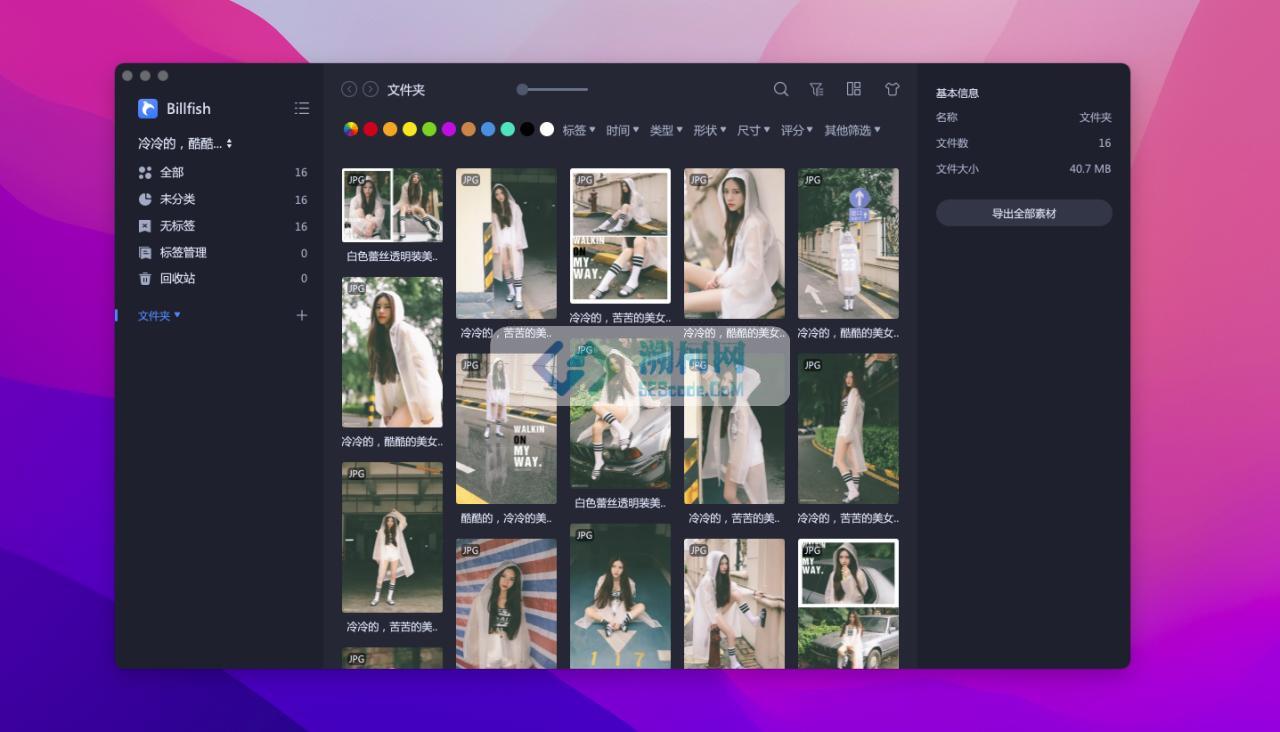Filter by the black color swatch

pyautogui.click(x=527, y=129)
